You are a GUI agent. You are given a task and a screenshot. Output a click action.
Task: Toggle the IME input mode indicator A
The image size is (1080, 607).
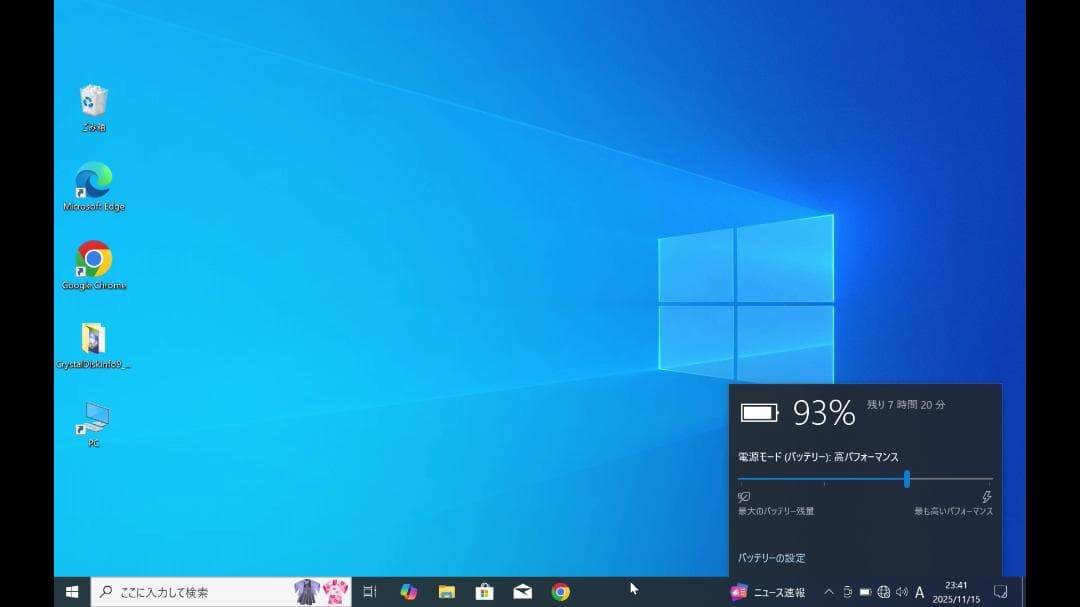(x=920, y=592)
